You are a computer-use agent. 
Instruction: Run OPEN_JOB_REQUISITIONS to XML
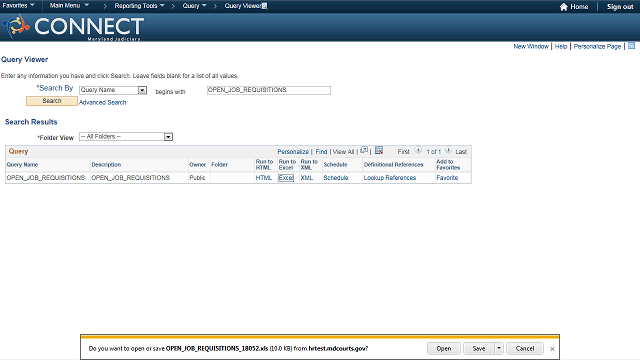point(307,178)
